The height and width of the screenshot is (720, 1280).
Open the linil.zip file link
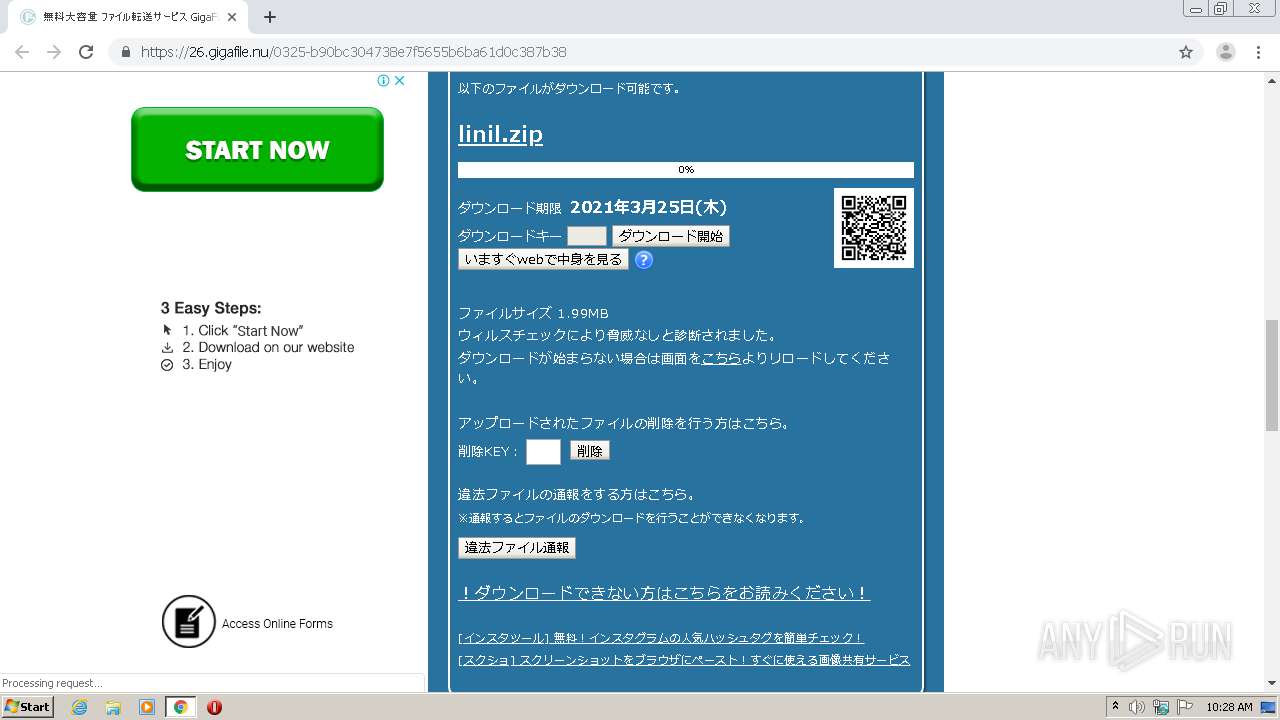click(x=500, y=134)
